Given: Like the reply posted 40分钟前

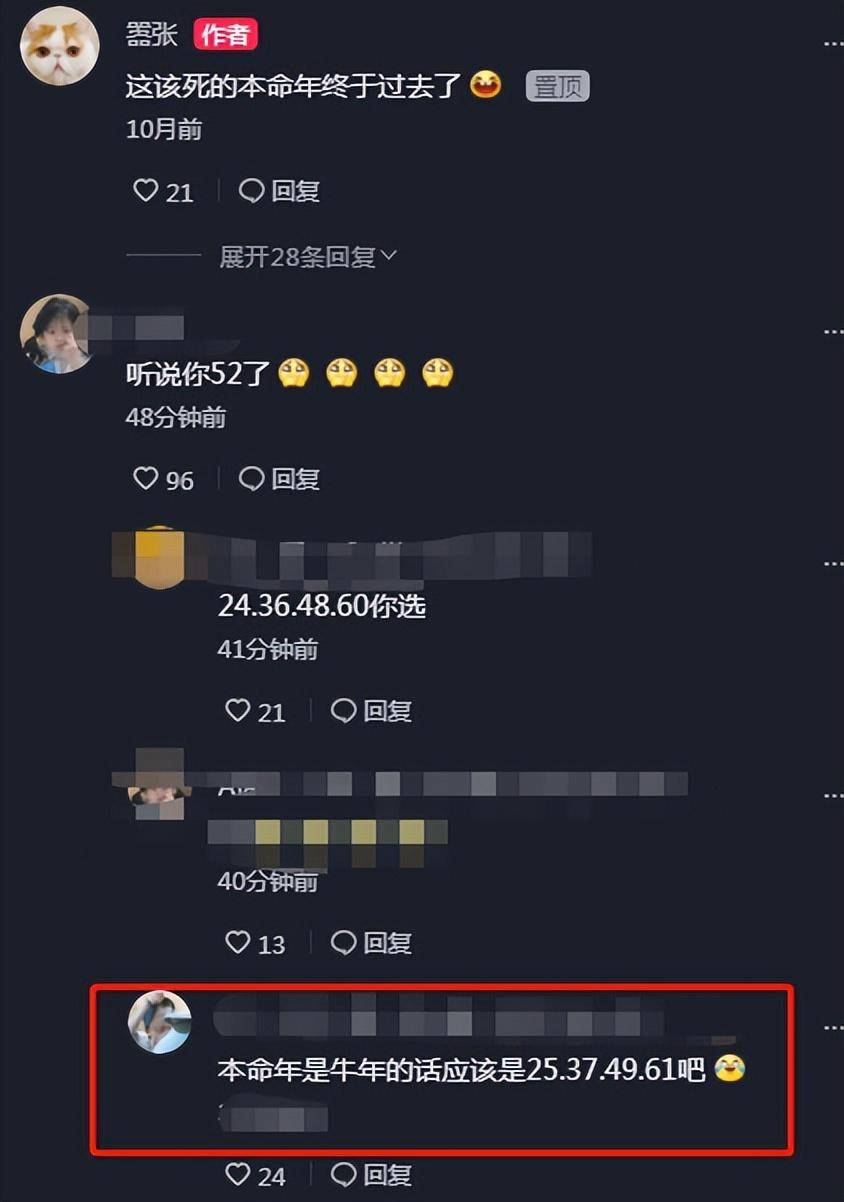Looking at the screenshot, I should [238, 942].
